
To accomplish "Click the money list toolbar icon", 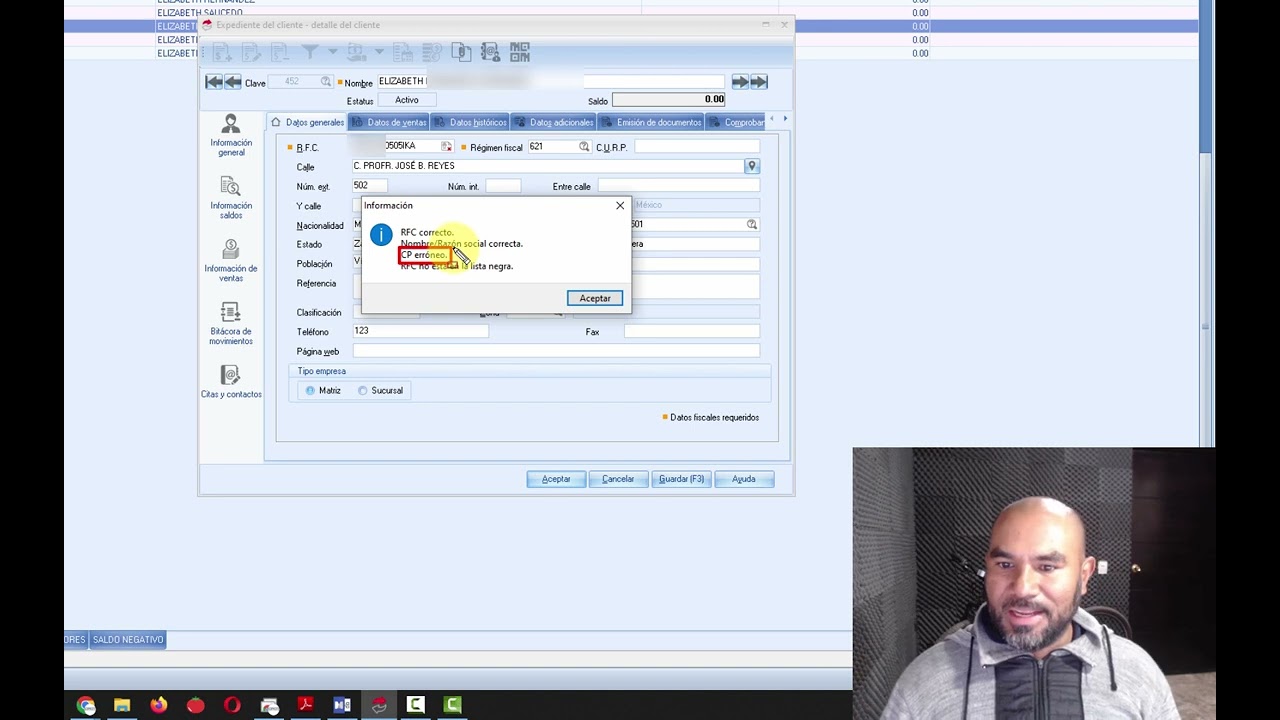I will pos(433,52).
